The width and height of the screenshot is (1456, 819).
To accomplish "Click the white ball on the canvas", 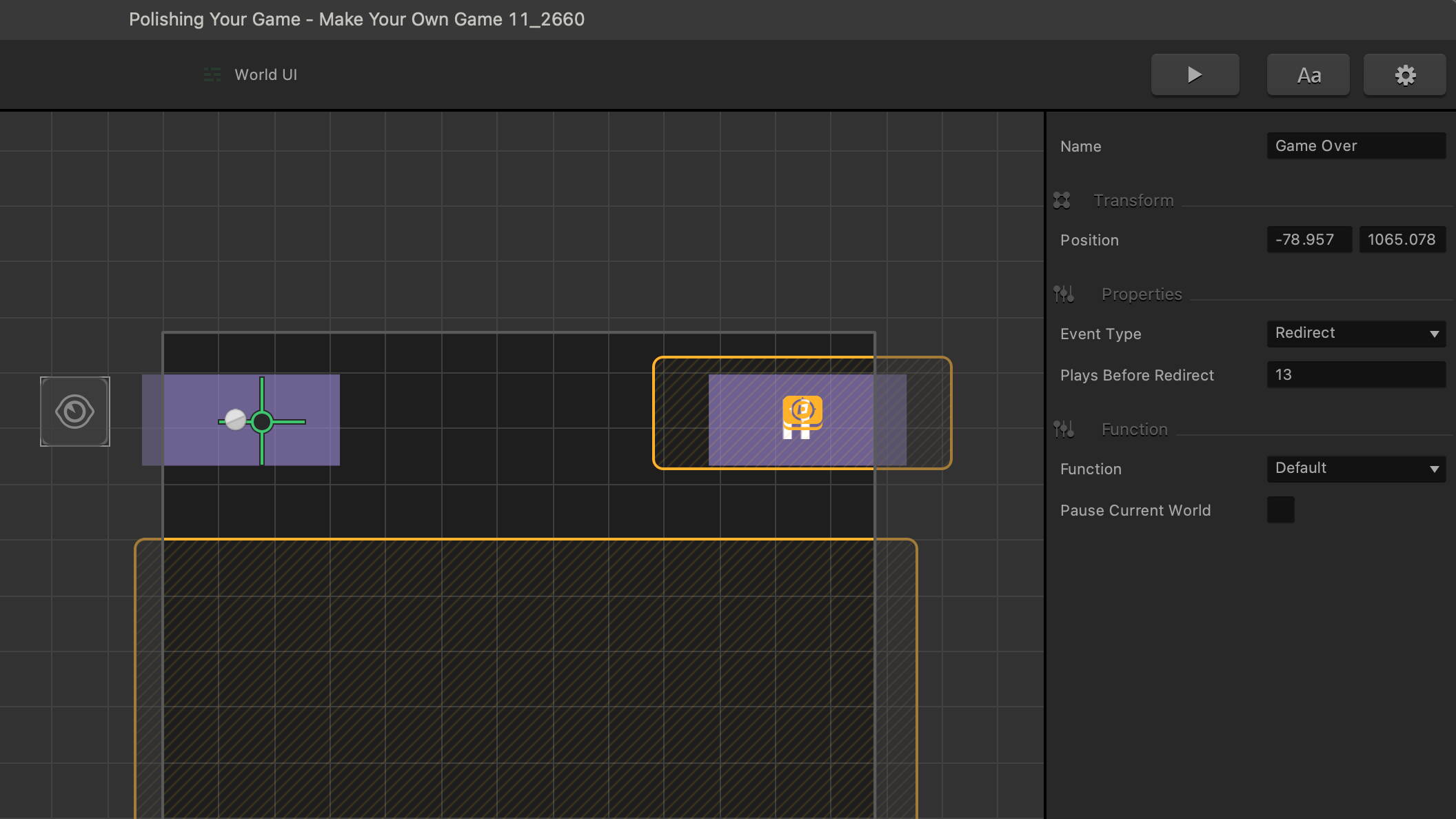I will pos(236,419).
